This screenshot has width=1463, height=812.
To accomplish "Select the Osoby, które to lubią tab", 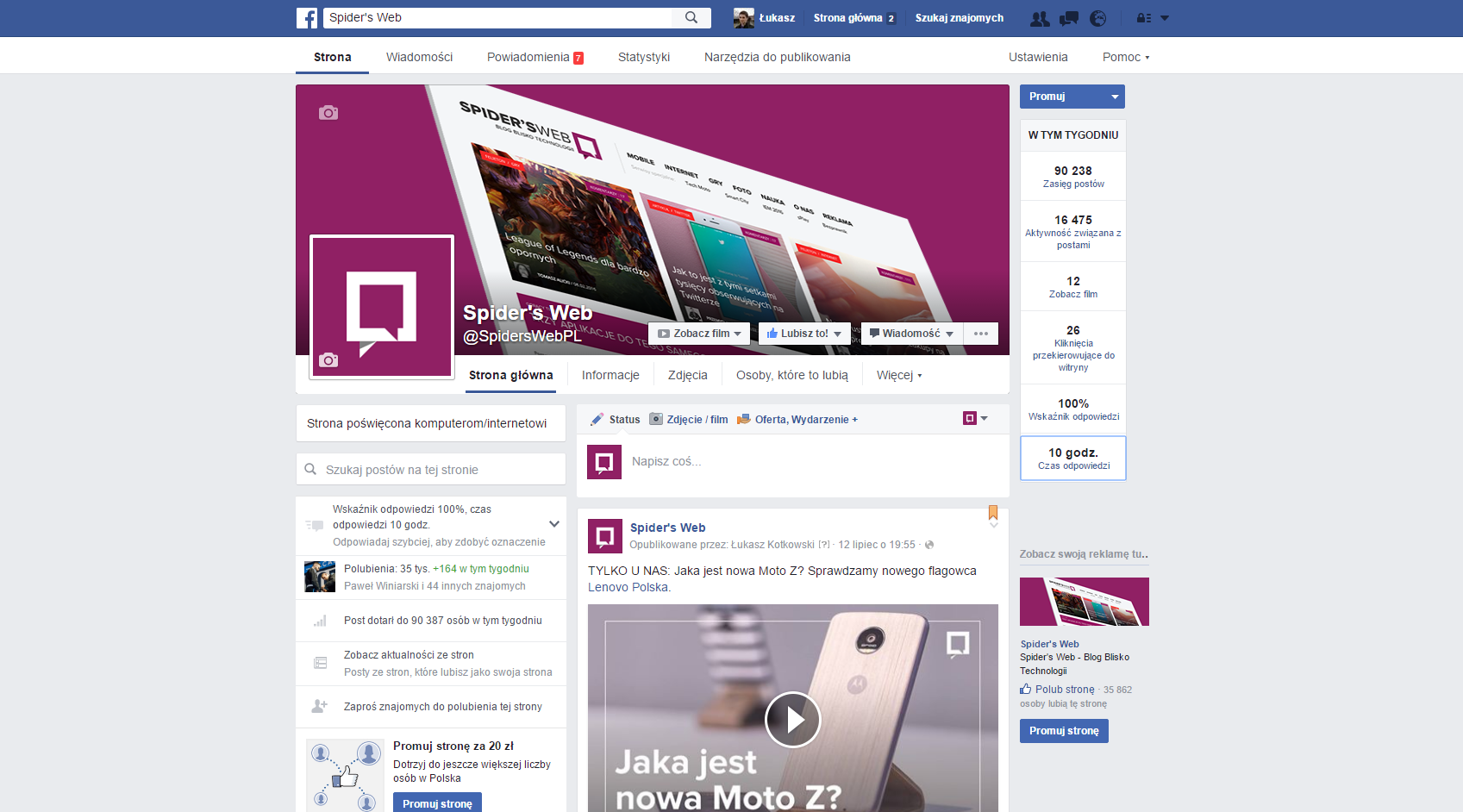I will (x=792, y=375).
